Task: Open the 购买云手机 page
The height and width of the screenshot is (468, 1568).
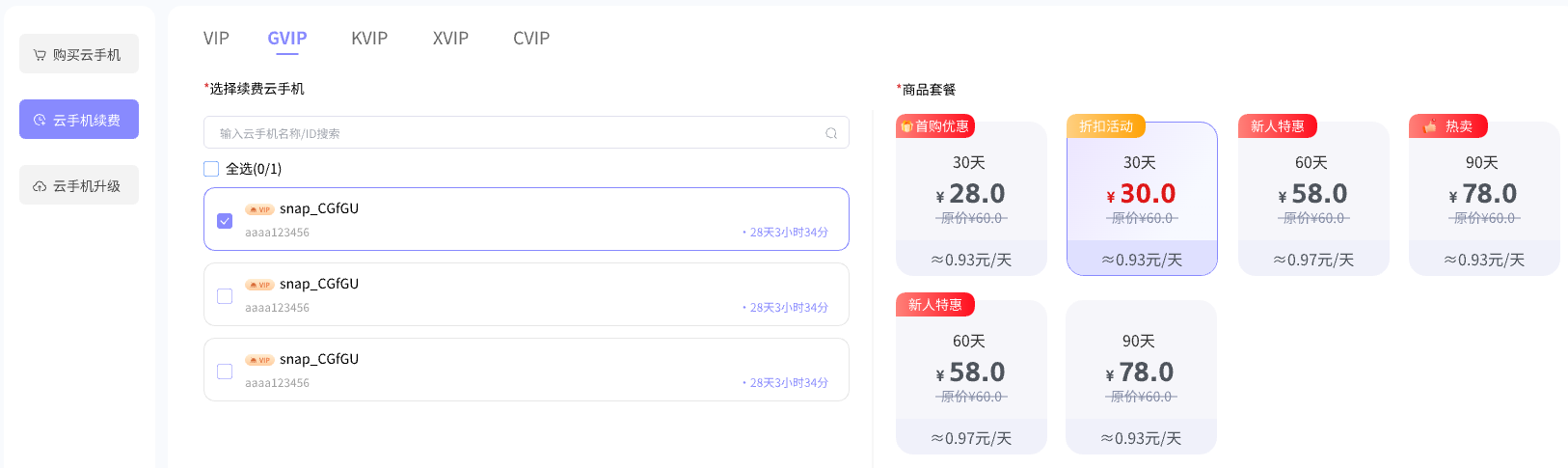Action: 79,54
